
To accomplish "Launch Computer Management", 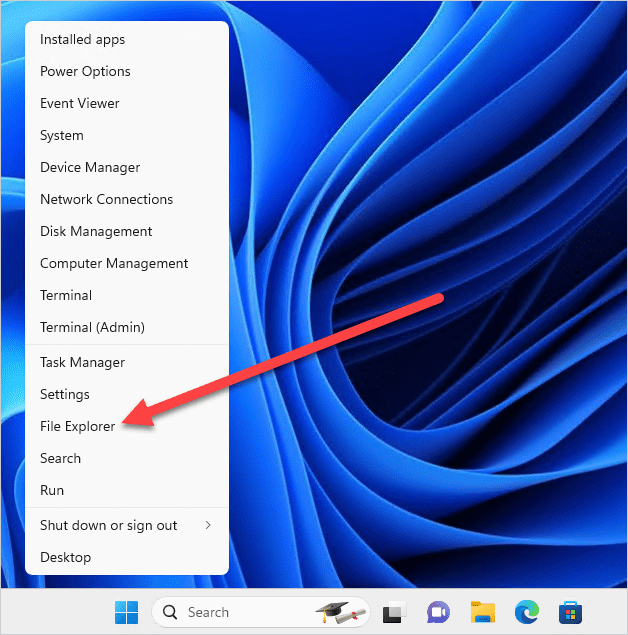I will [x=127, y=263].
